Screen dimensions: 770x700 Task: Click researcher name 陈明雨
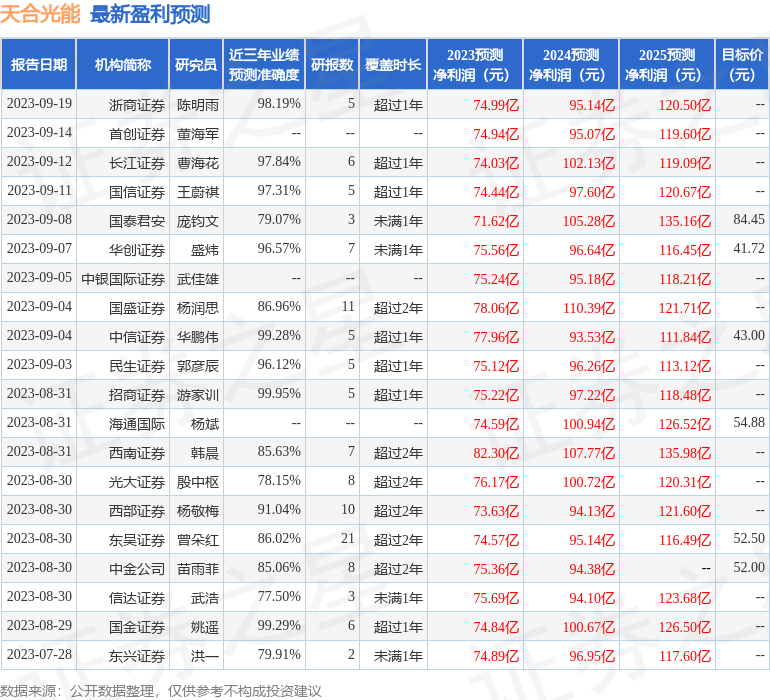pyautogui.click(x=198, y=105)
